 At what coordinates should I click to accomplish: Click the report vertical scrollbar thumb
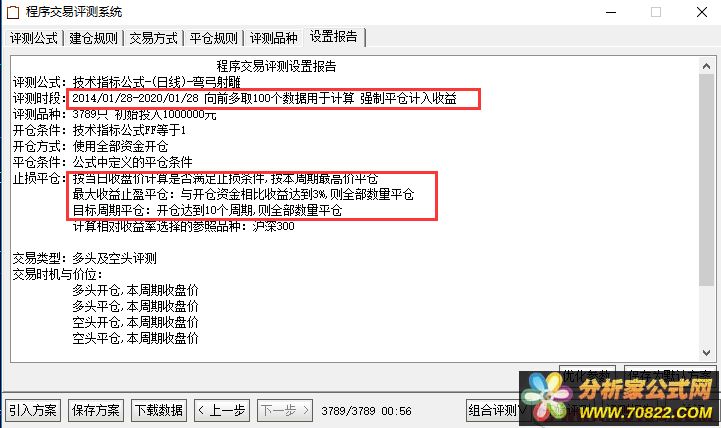706,179
